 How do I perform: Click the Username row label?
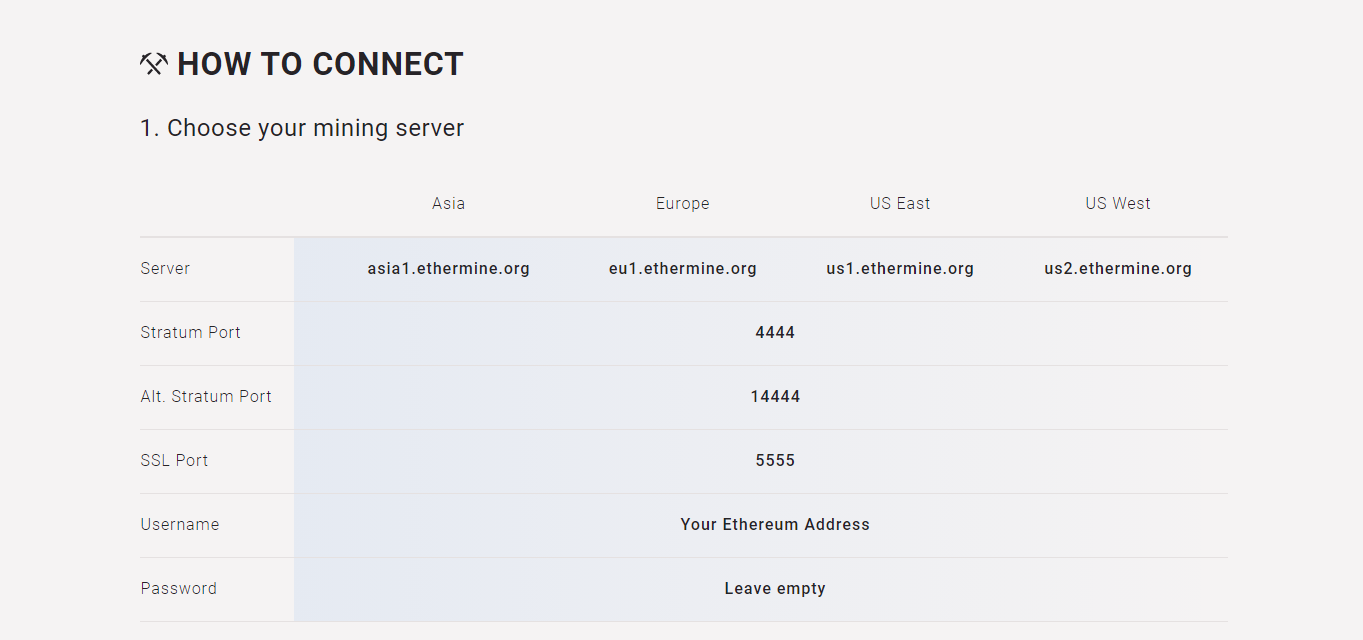point(179,524)
